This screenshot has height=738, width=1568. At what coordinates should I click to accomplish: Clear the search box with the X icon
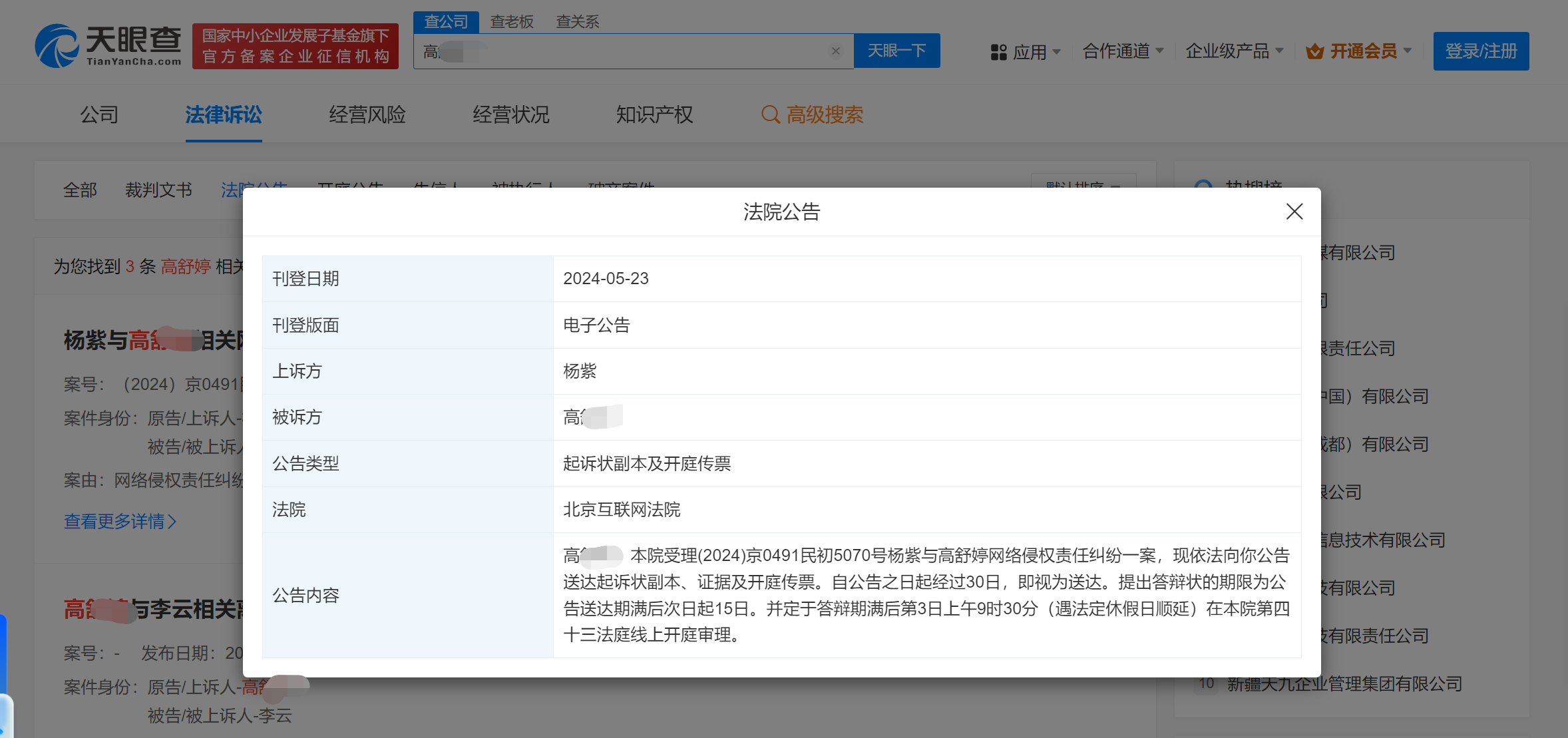pos(836,51)
